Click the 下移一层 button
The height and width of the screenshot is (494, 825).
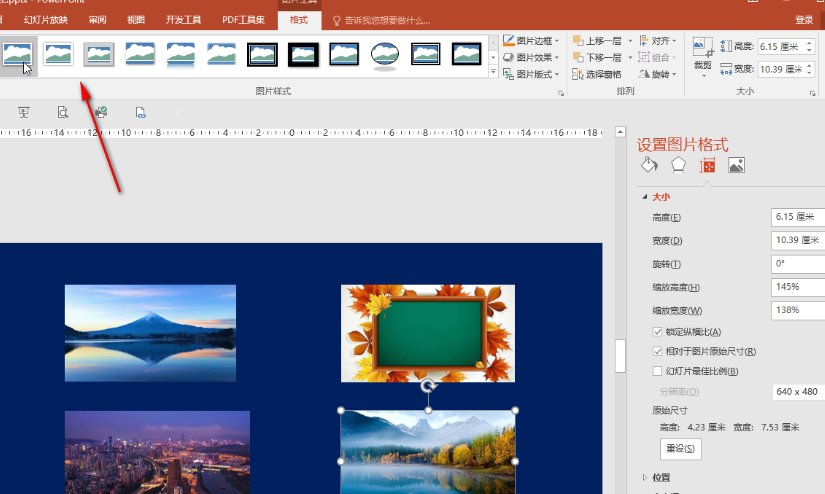(597, 57)
